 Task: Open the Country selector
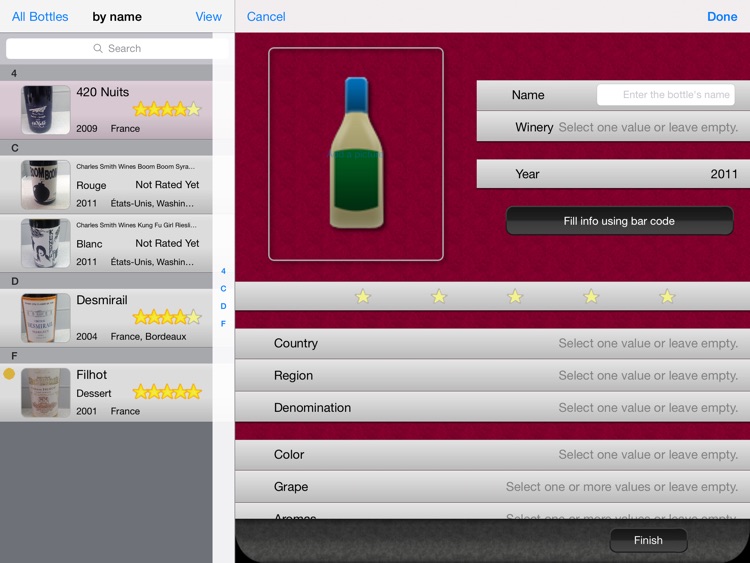(492, 343)
